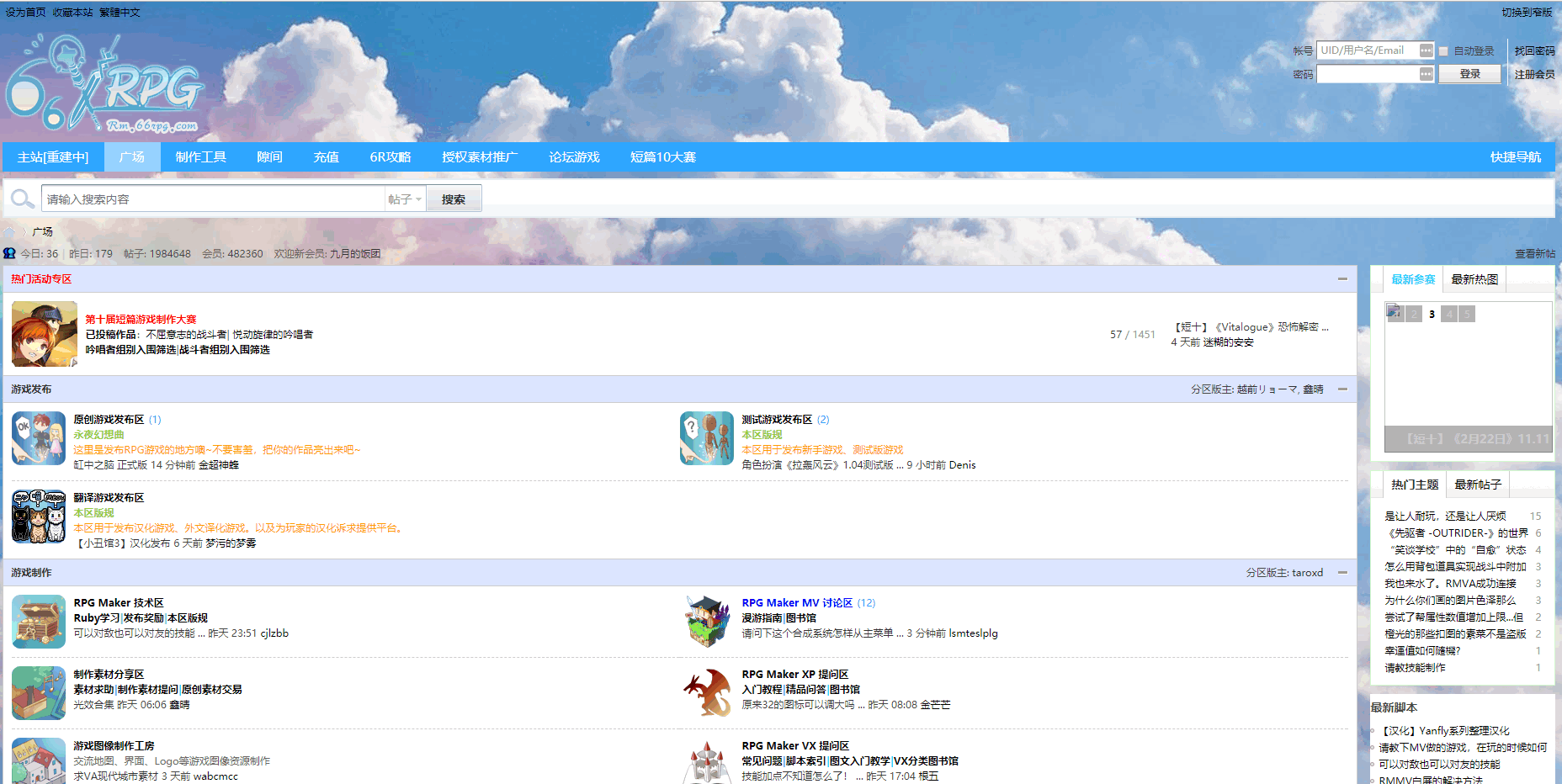Image resolution: width=1562 pixels, height=784 pixels.
Task: Open the 主站[重建中] nav item
Action: point(53,157)
